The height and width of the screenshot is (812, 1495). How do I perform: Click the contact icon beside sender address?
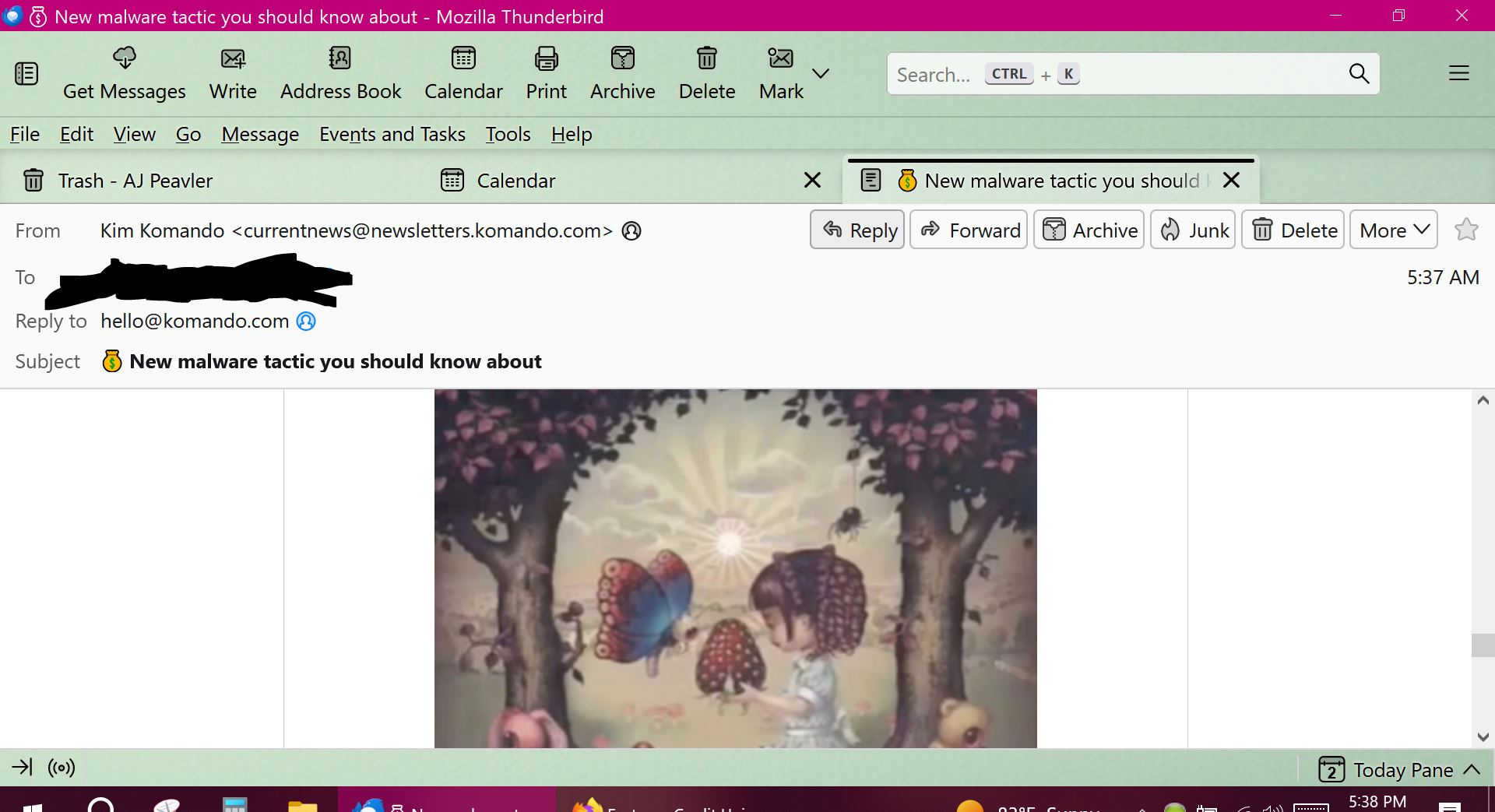631,231
